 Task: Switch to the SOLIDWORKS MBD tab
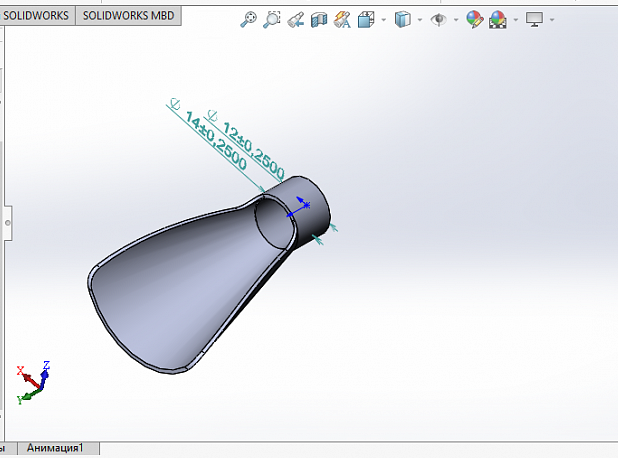coord(128,16)
